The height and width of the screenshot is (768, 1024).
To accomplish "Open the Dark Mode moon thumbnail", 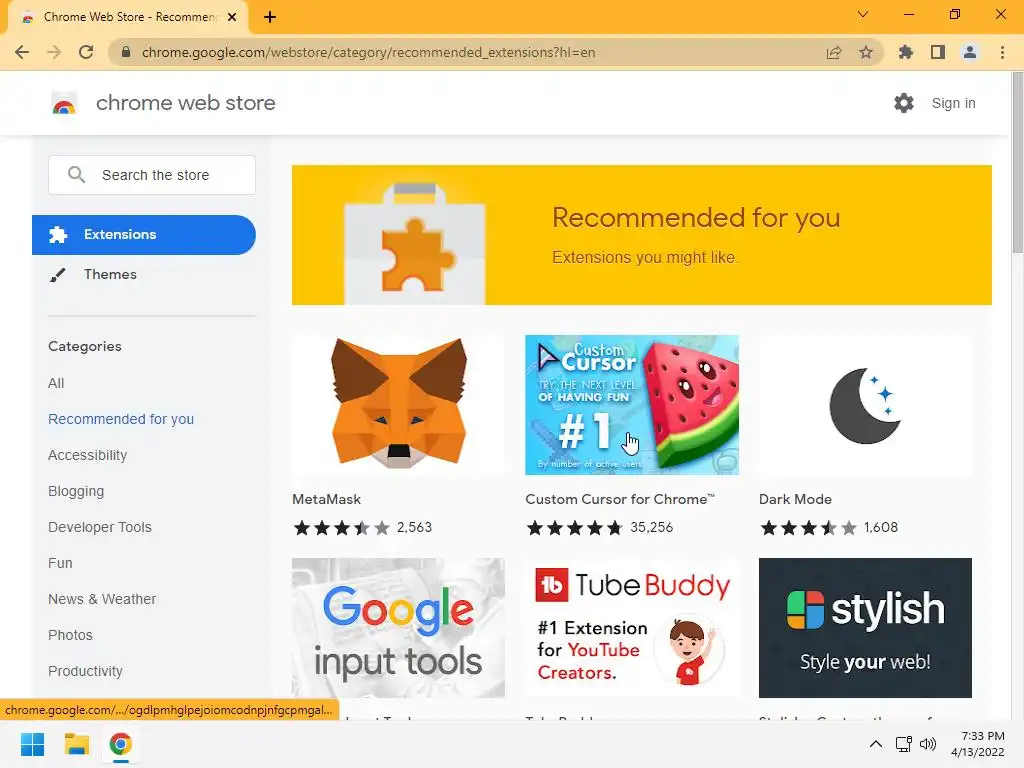I will [x=865, y=405].
